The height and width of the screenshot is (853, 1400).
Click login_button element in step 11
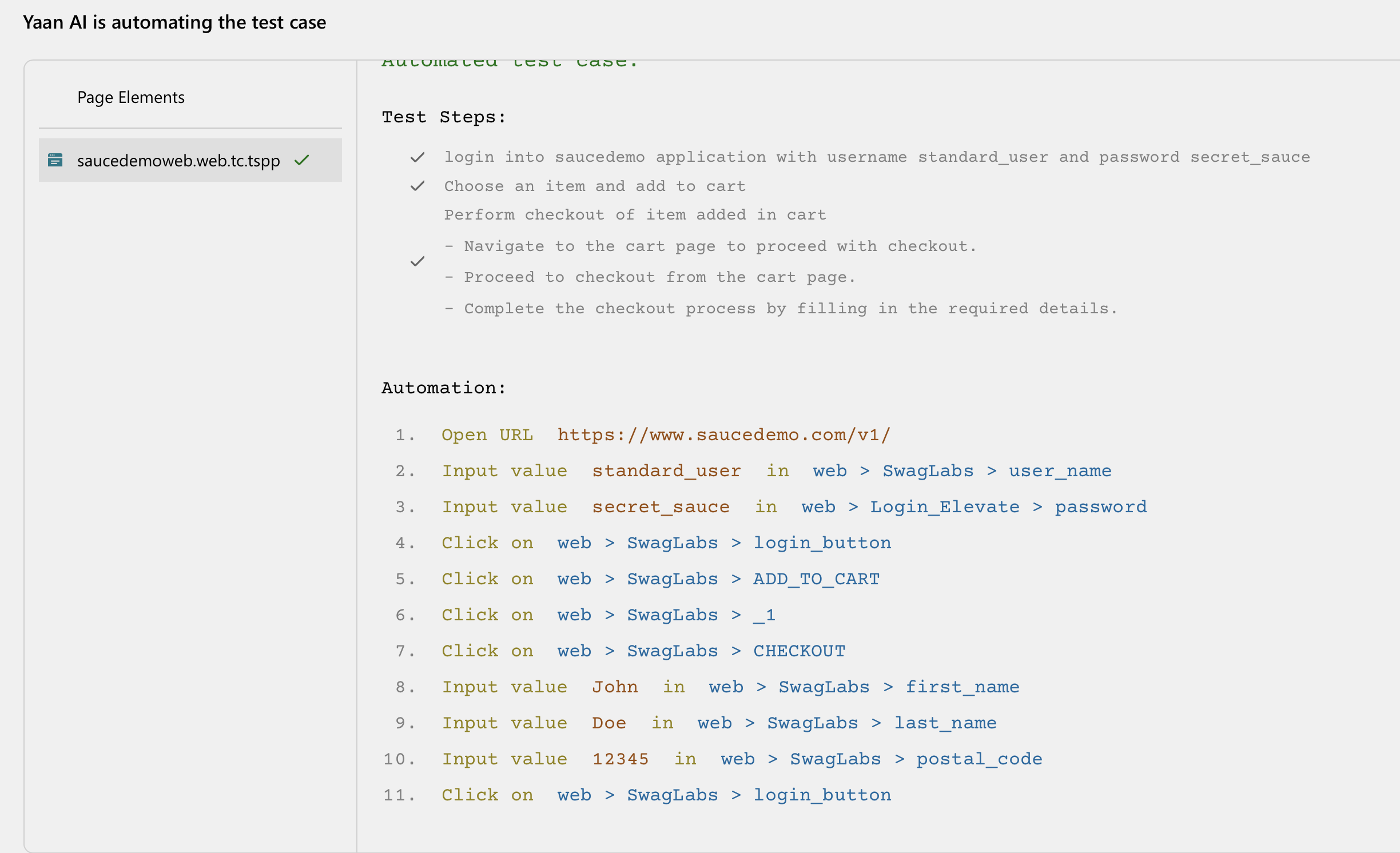point(822,795)
